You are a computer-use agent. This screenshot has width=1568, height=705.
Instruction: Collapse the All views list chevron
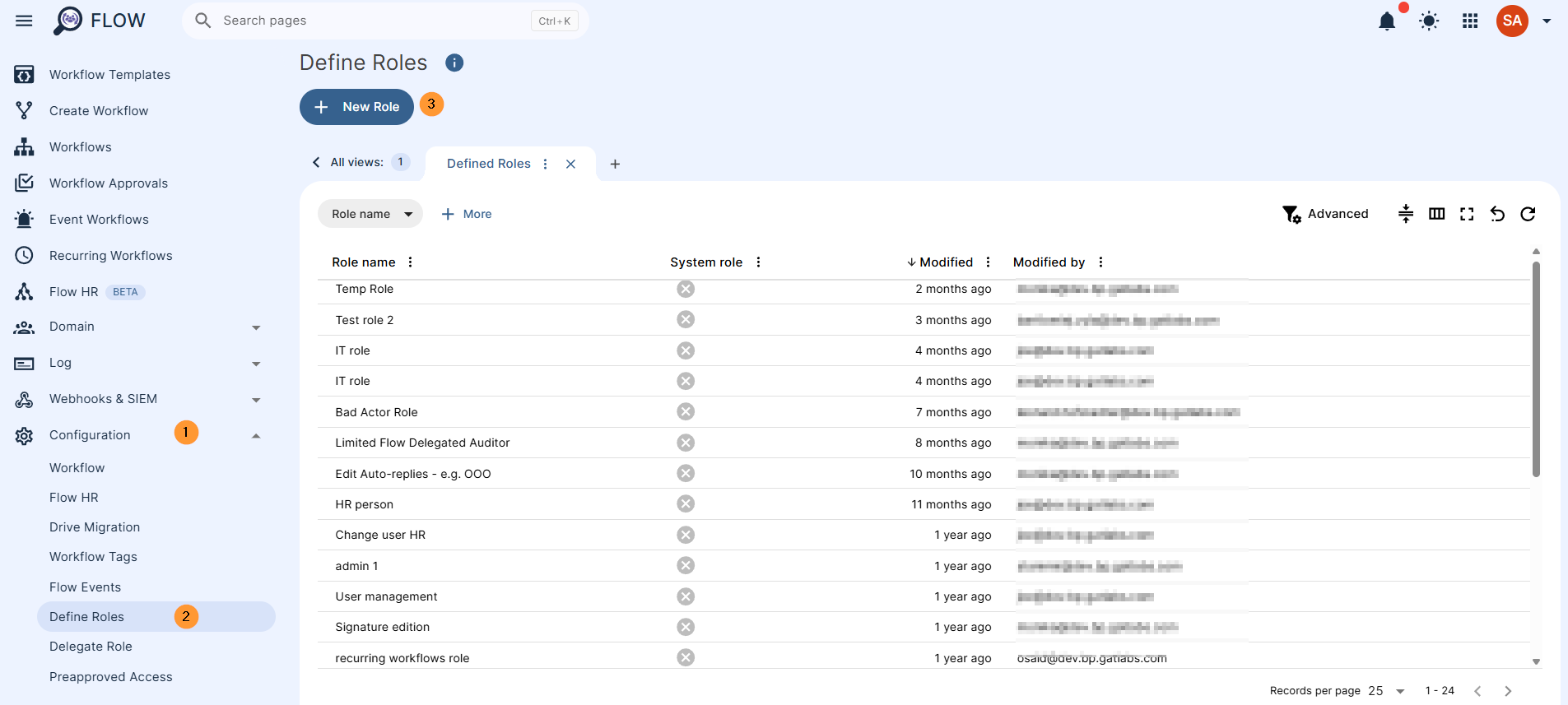click(316, 162)
